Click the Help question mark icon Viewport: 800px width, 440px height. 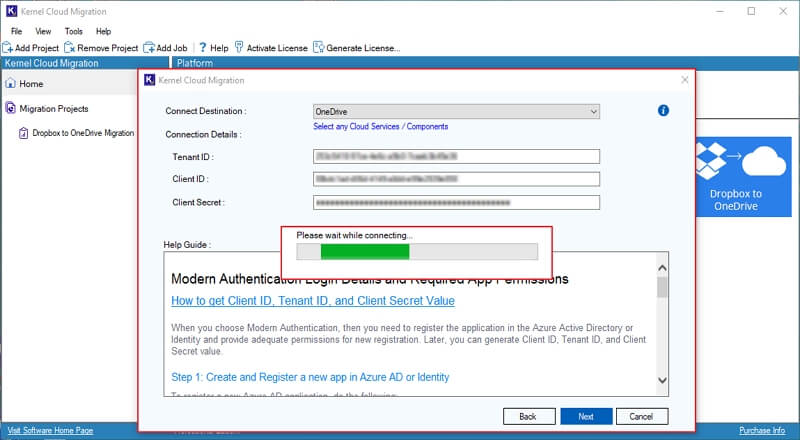tap(203, 47)
